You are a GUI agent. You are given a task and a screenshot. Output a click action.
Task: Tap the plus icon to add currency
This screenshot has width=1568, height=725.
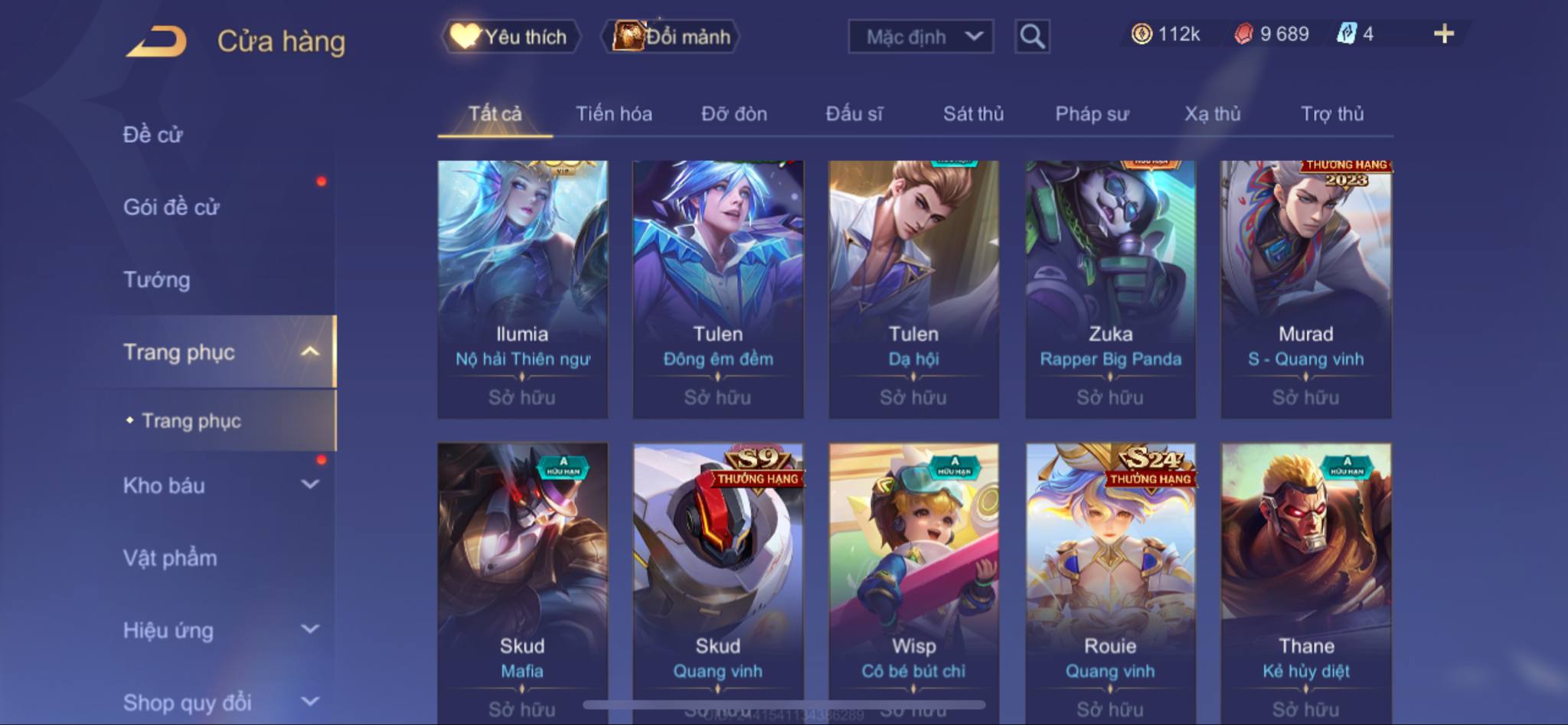(1444, 34)
